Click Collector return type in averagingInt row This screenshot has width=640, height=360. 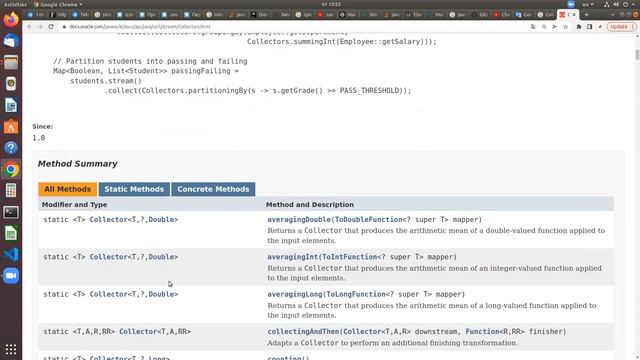pyautogui.click(x=109, y=257)
